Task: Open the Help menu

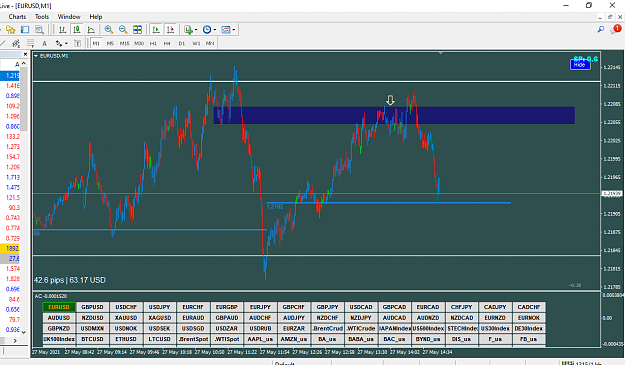Action: [x=96, y=17]
